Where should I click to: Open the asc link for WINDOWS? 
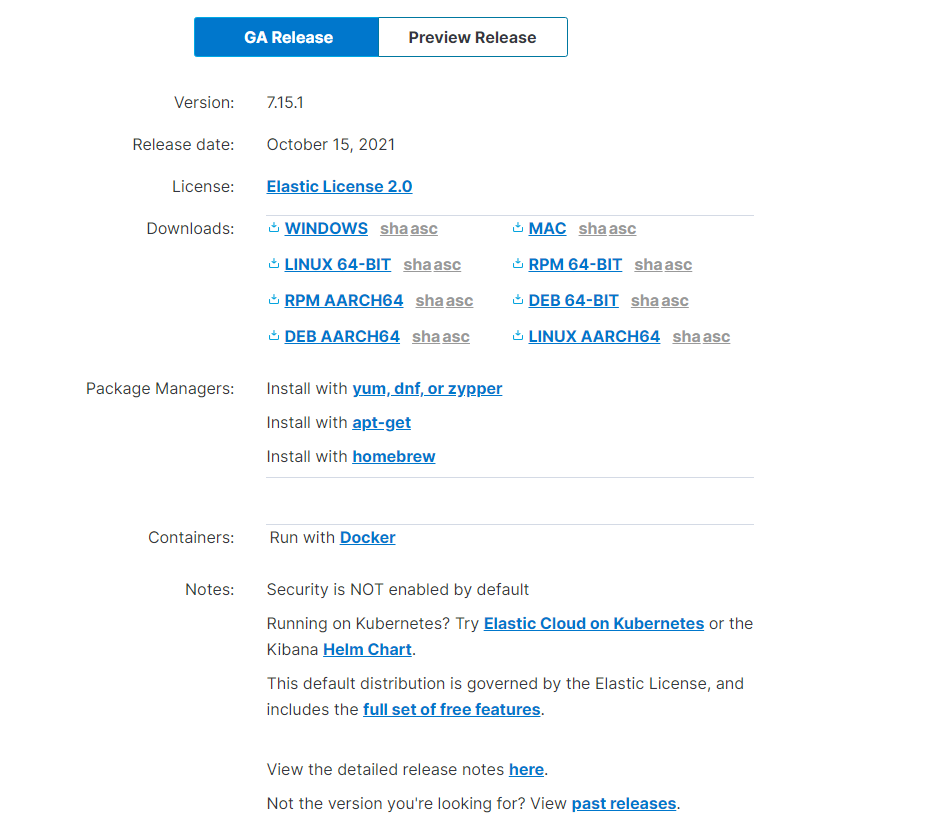click(x=424, y=229)
